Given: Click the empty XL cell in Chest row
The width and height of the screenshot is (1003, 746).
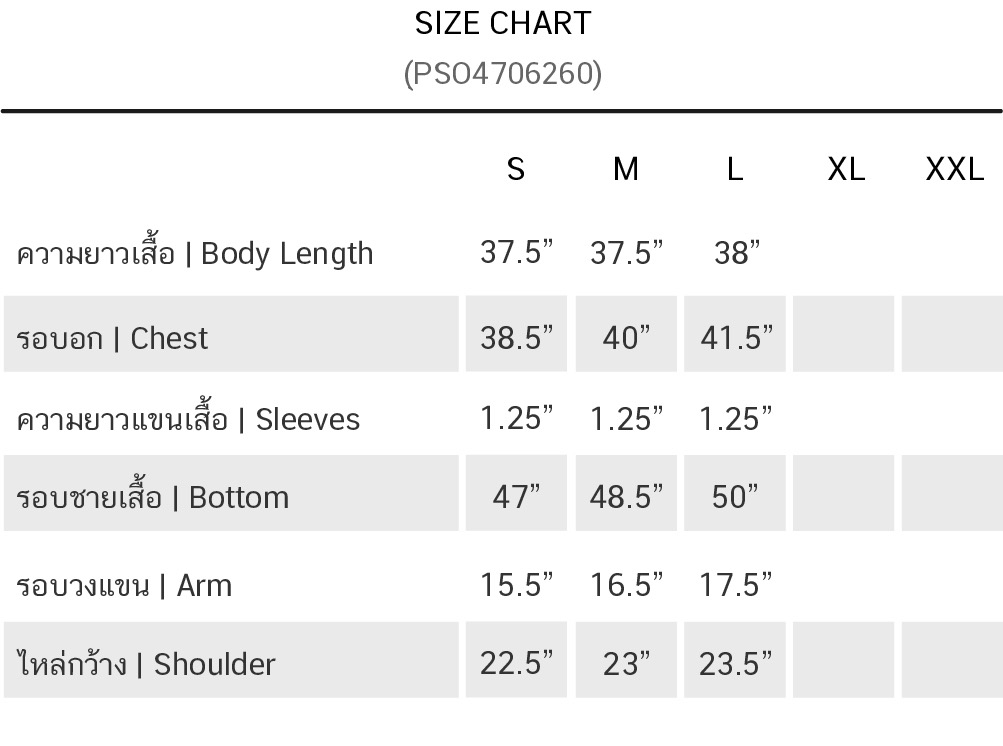Looking at the screenshot, I should [843, 334].
